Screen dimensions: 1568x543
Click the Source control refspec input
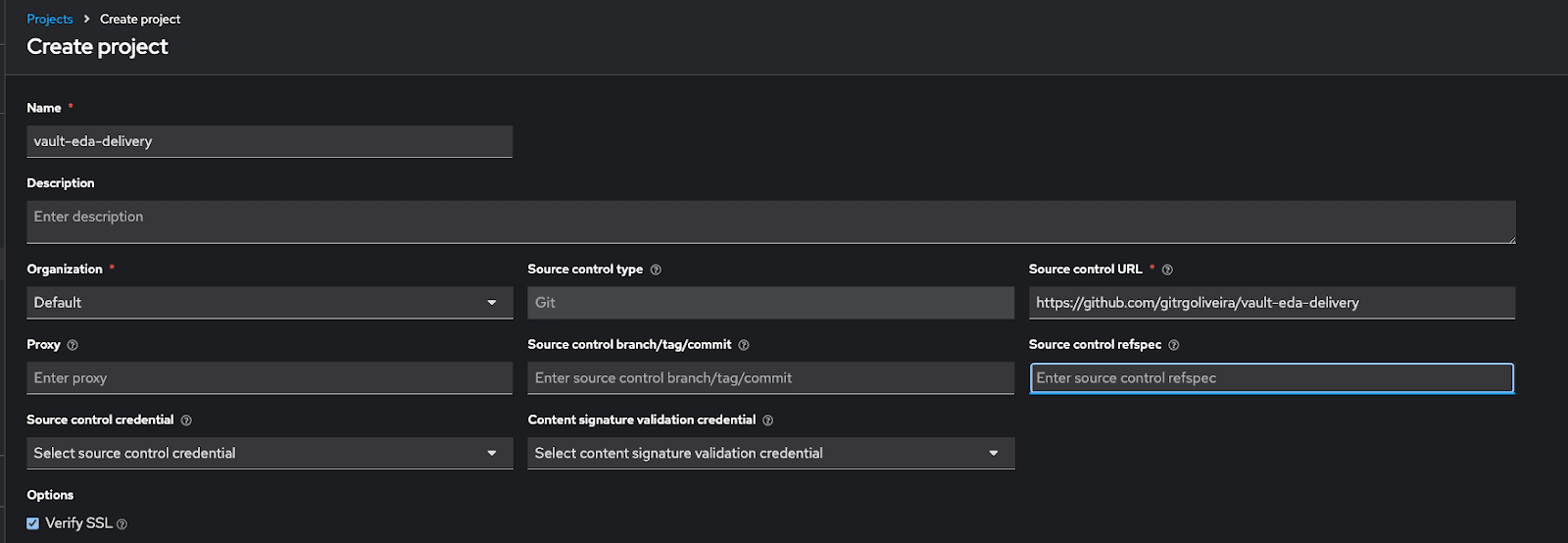point(1271,378)
